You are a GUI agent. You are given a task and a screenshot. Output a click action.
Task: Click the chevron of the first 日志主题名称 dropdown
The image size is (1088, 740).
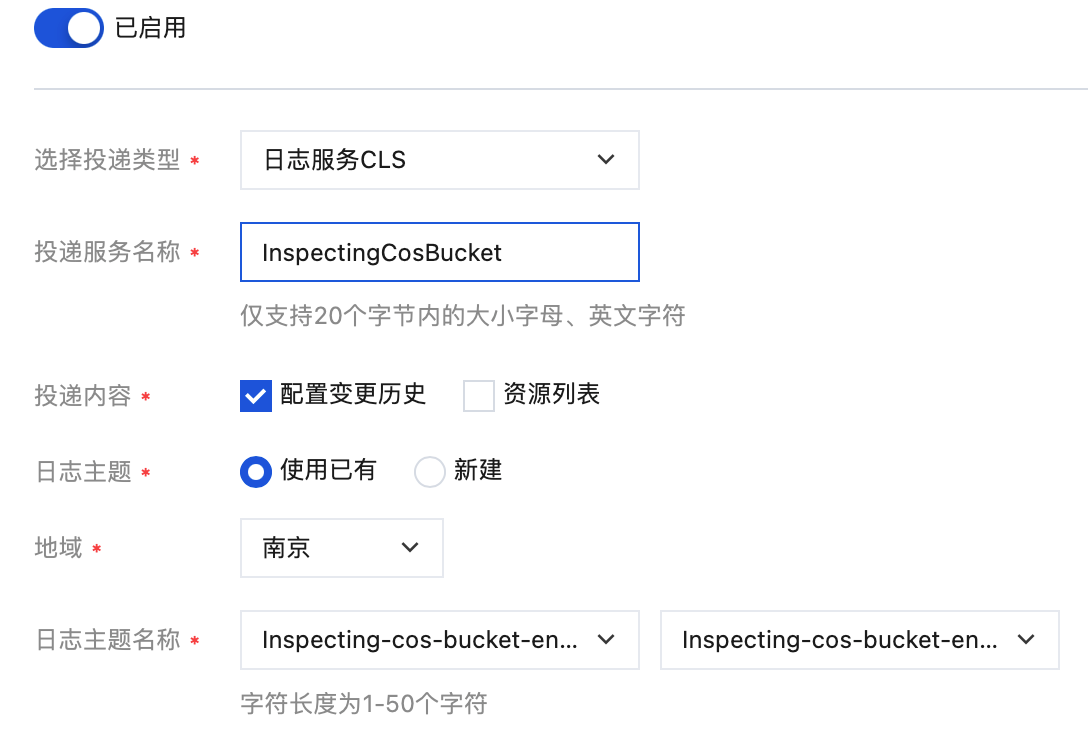click(605, 640)
